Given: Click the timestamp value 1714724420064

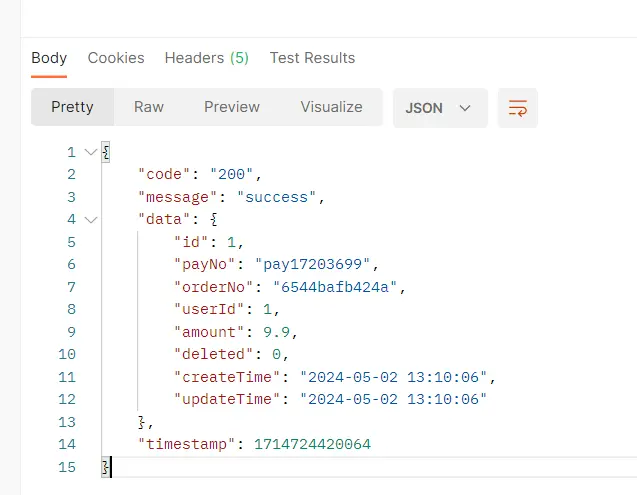Looking at the screenshot, I should (313, 444).
